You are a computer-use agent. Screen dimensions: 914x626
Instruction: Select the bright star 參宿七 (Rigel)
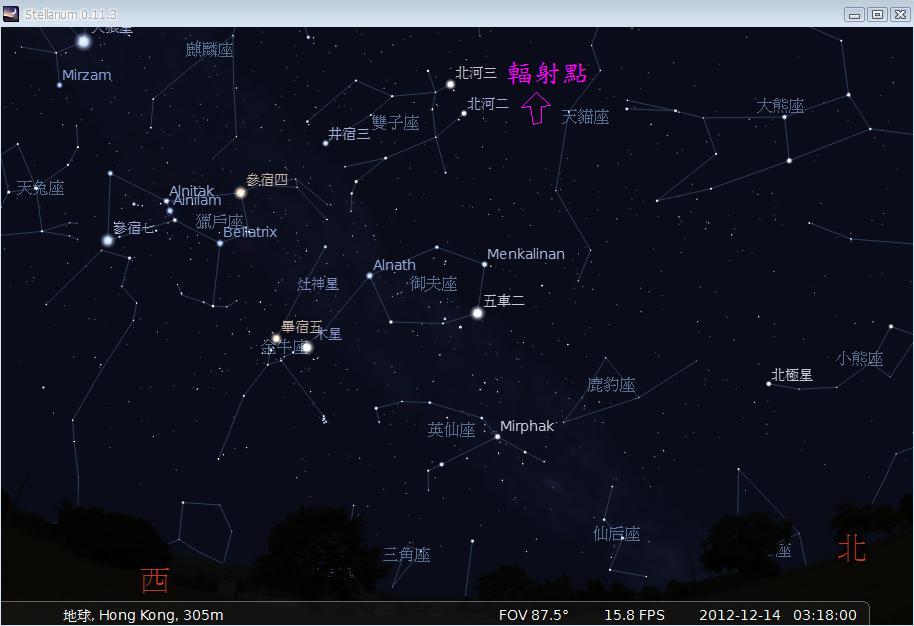coord(107,240)
